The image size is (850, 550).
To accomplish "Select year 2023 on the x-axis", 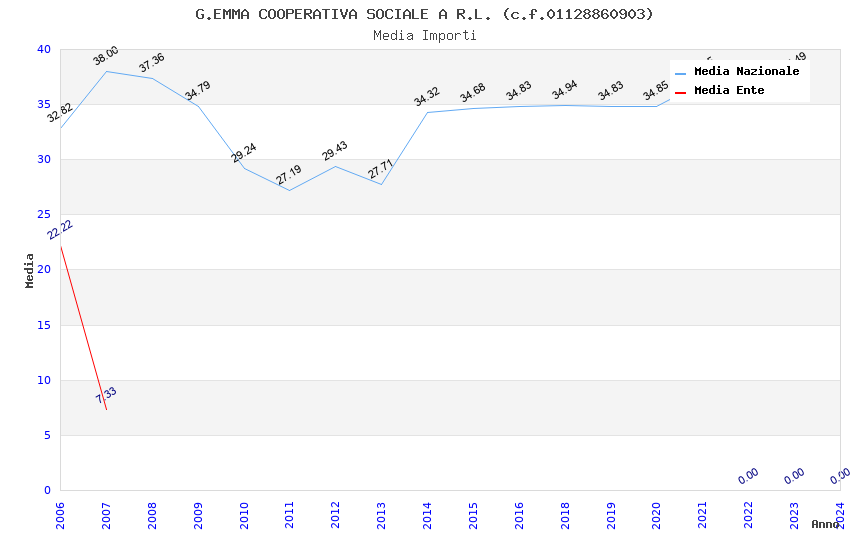I will tap(794, 515).
